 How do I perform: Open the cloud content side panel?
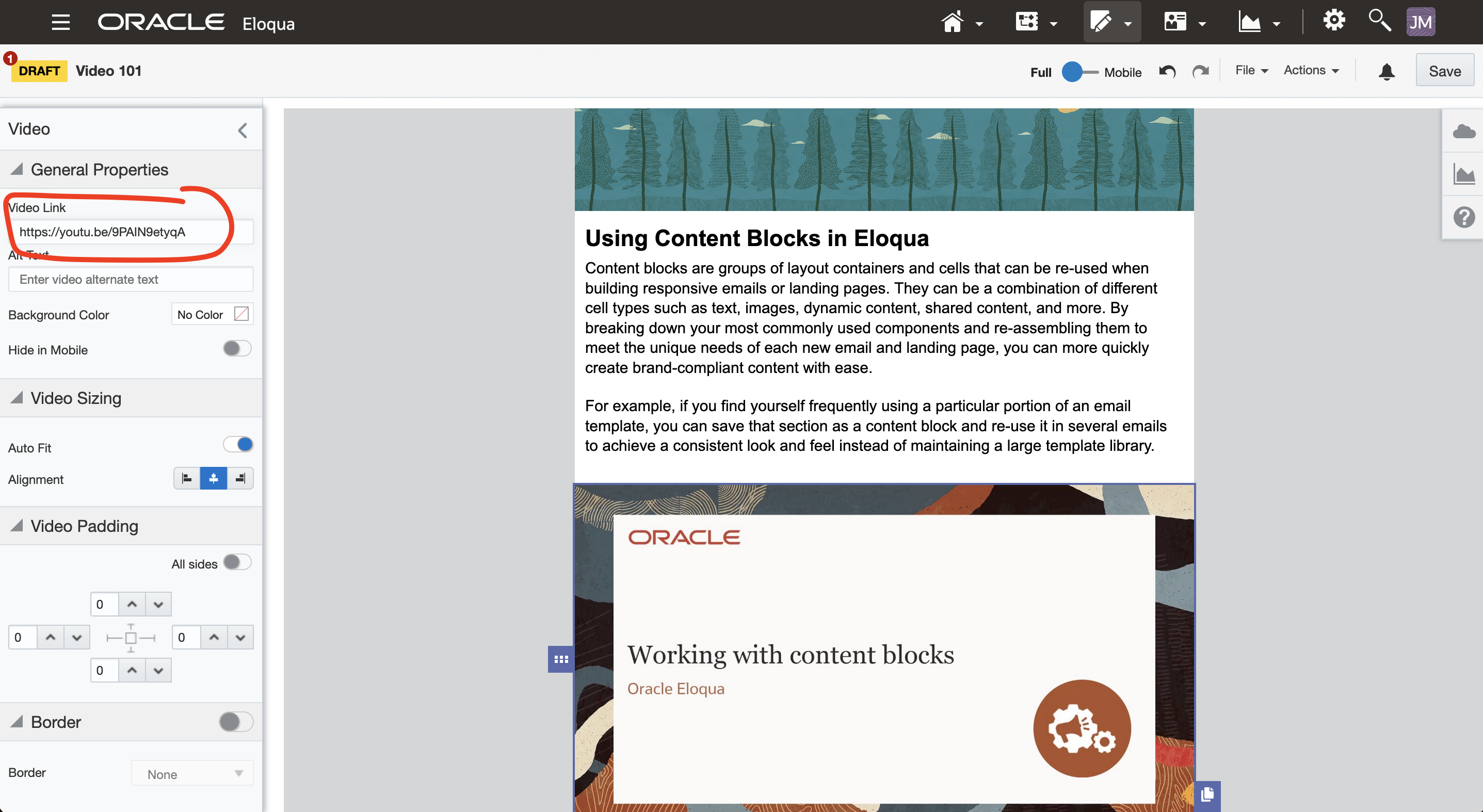(x=1463, y=131)
